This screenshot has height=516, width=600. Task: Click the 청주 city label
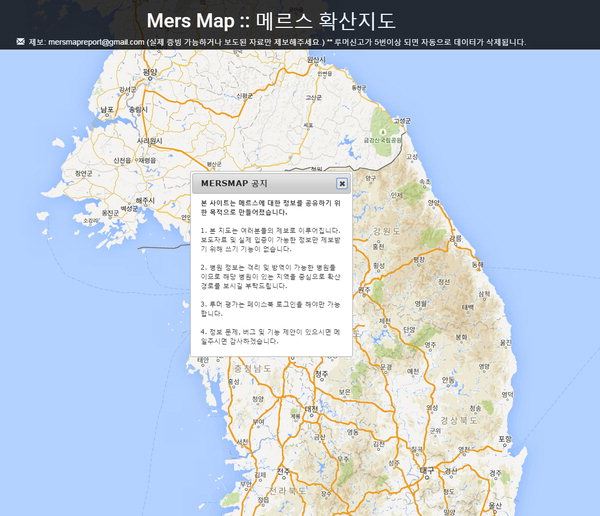point(321,374)
